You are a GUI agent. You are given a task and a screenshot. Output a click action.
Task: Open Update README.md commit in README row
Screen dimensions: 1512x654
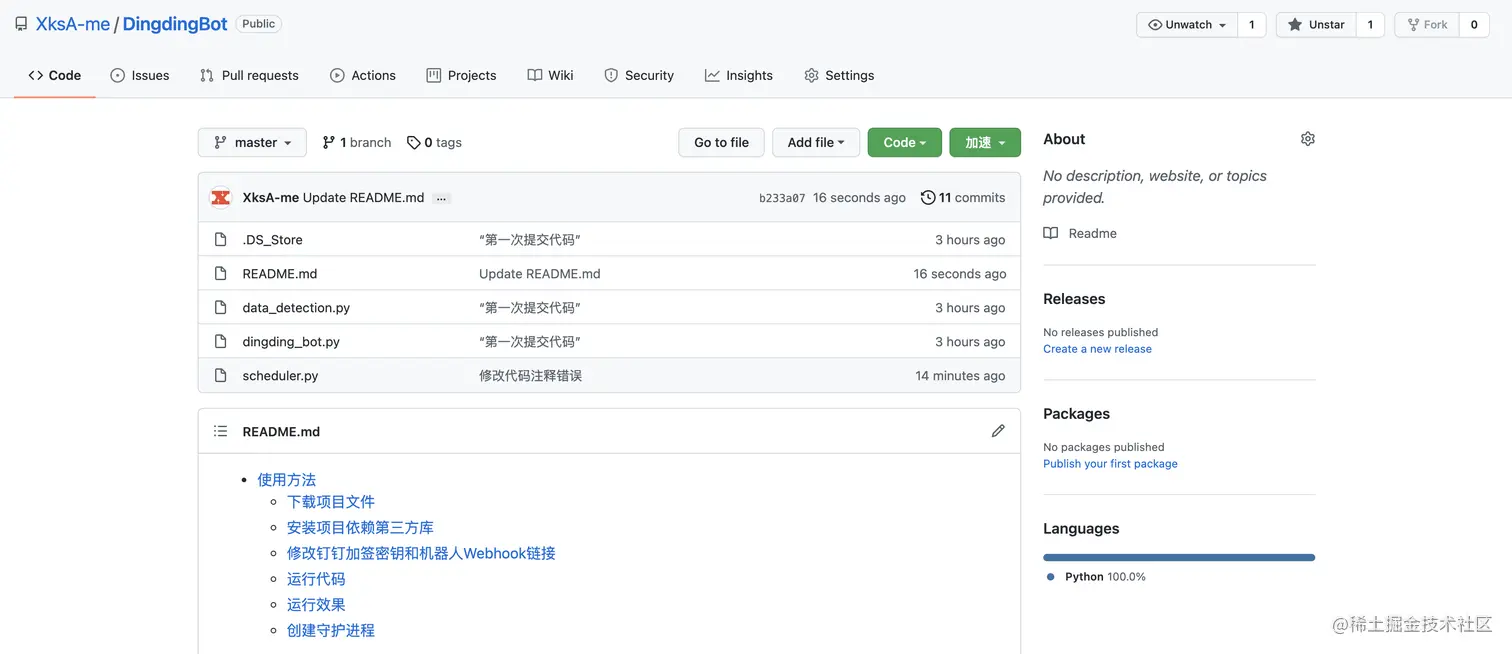pyautogui.click(x=540, y=274)
